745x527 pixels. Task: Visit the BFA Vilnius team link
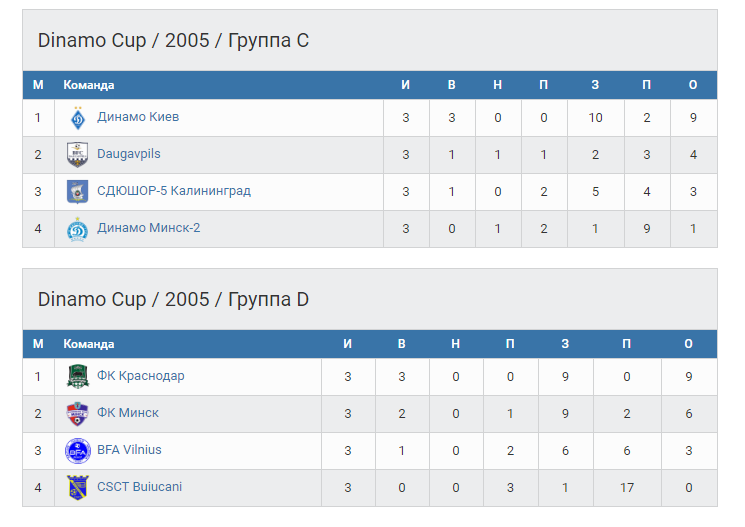tap(129, 450)
